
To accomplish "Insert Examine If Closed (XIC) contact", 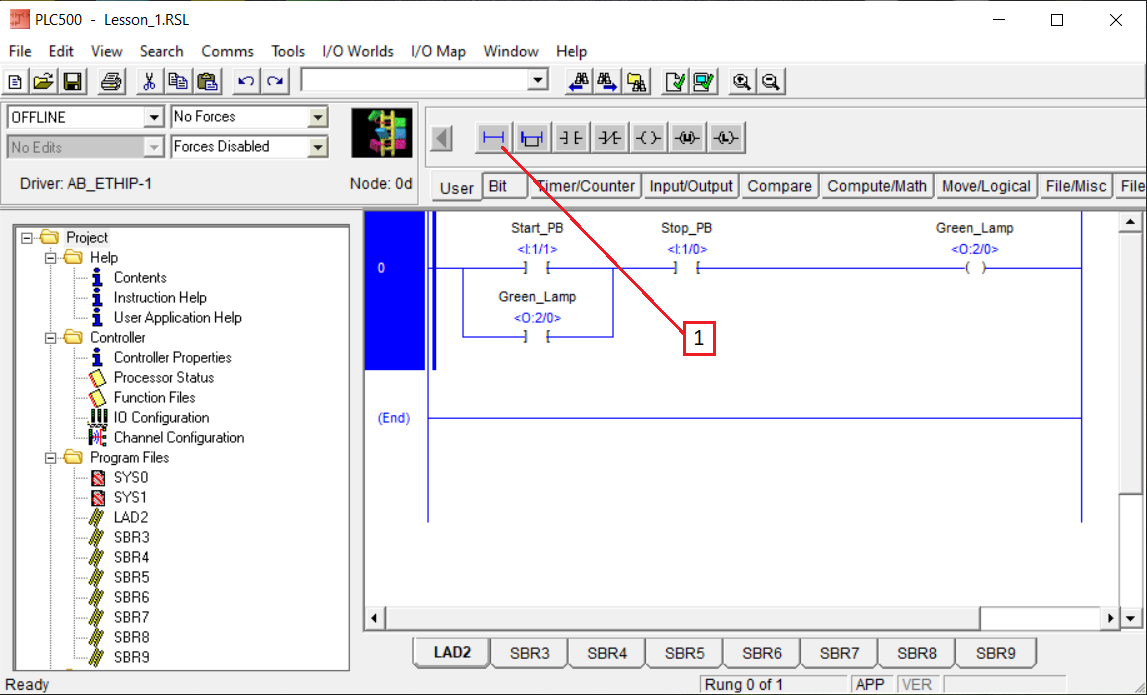I will point(571,138).
